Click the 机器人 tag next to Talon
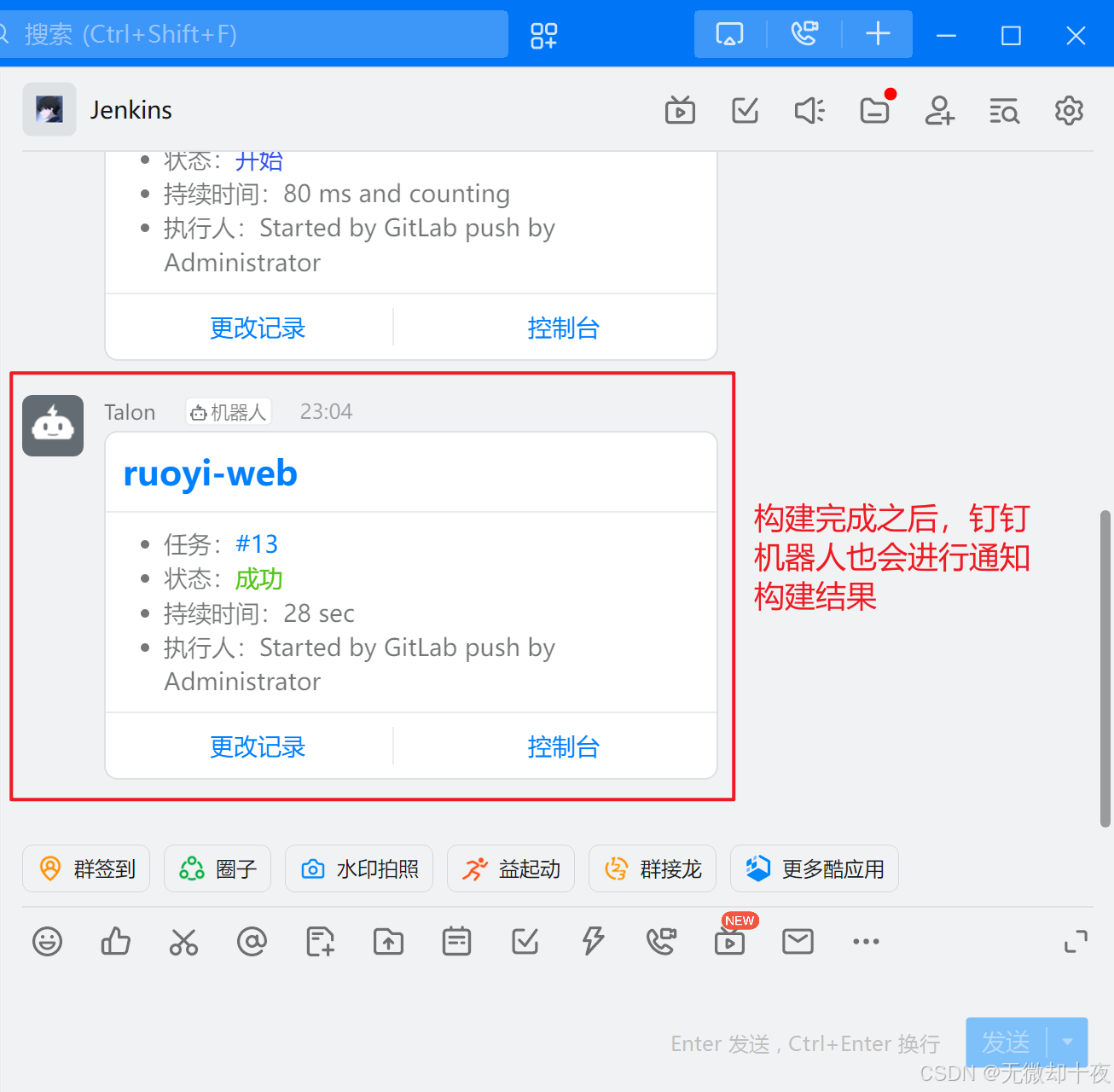The width and height of the screenshot is (1114, 1092). click(229, 412)
